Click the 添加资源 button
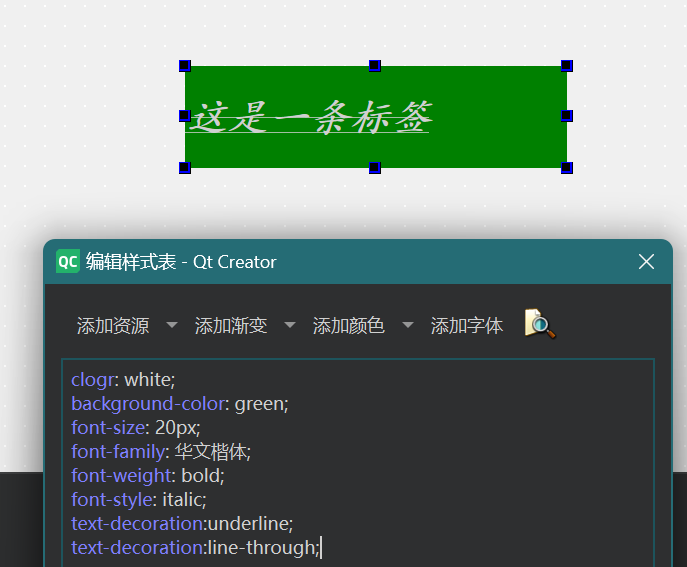 [113, 326]
